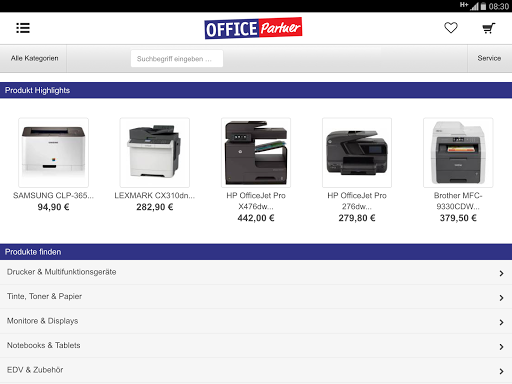512x384 pixels.
Task: Focus the Suchbegriff eingeben search field
Action: [x=177, y=59]
